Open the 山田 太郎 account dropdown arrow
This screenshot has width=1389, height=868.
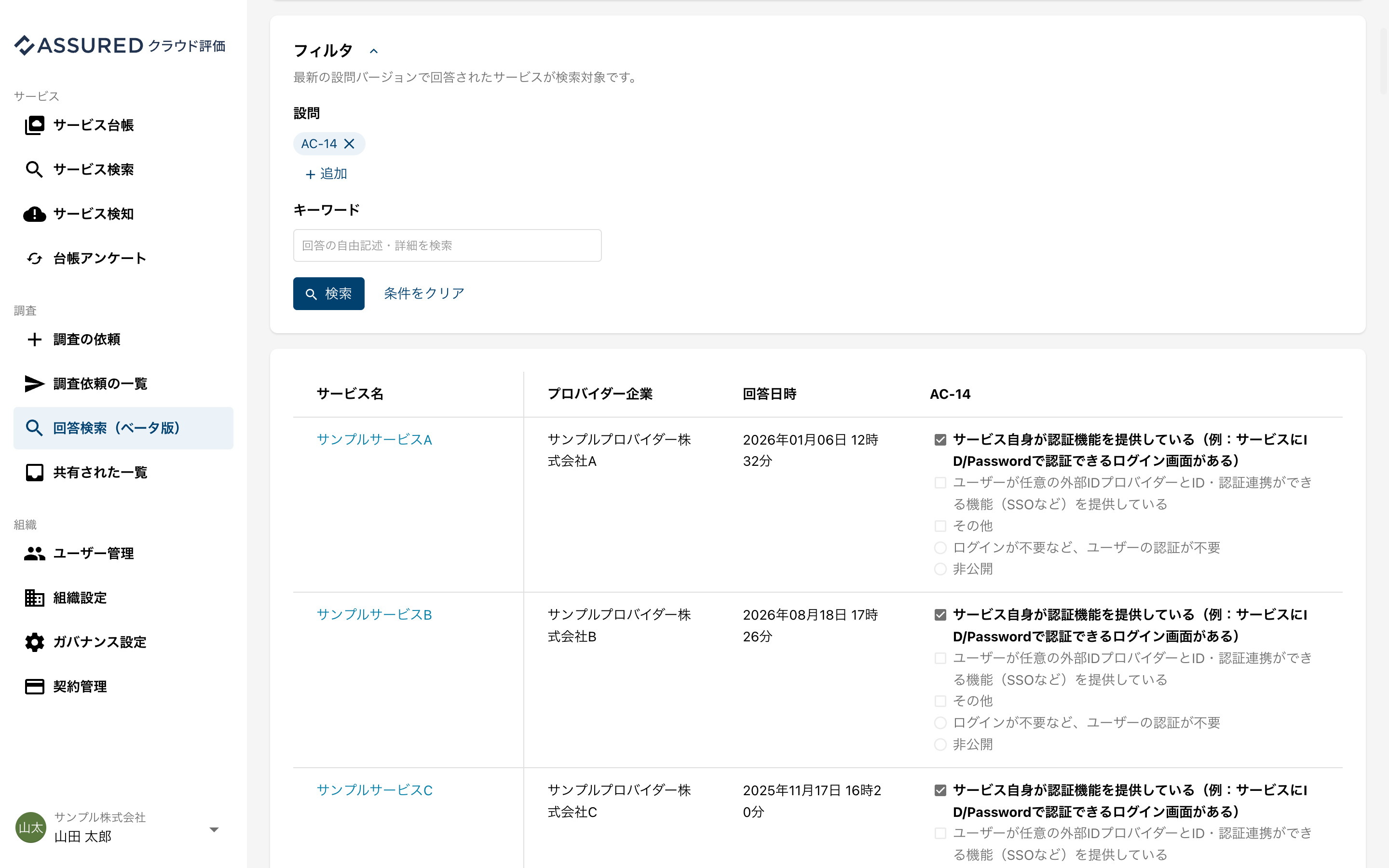[x=214, y=829]
